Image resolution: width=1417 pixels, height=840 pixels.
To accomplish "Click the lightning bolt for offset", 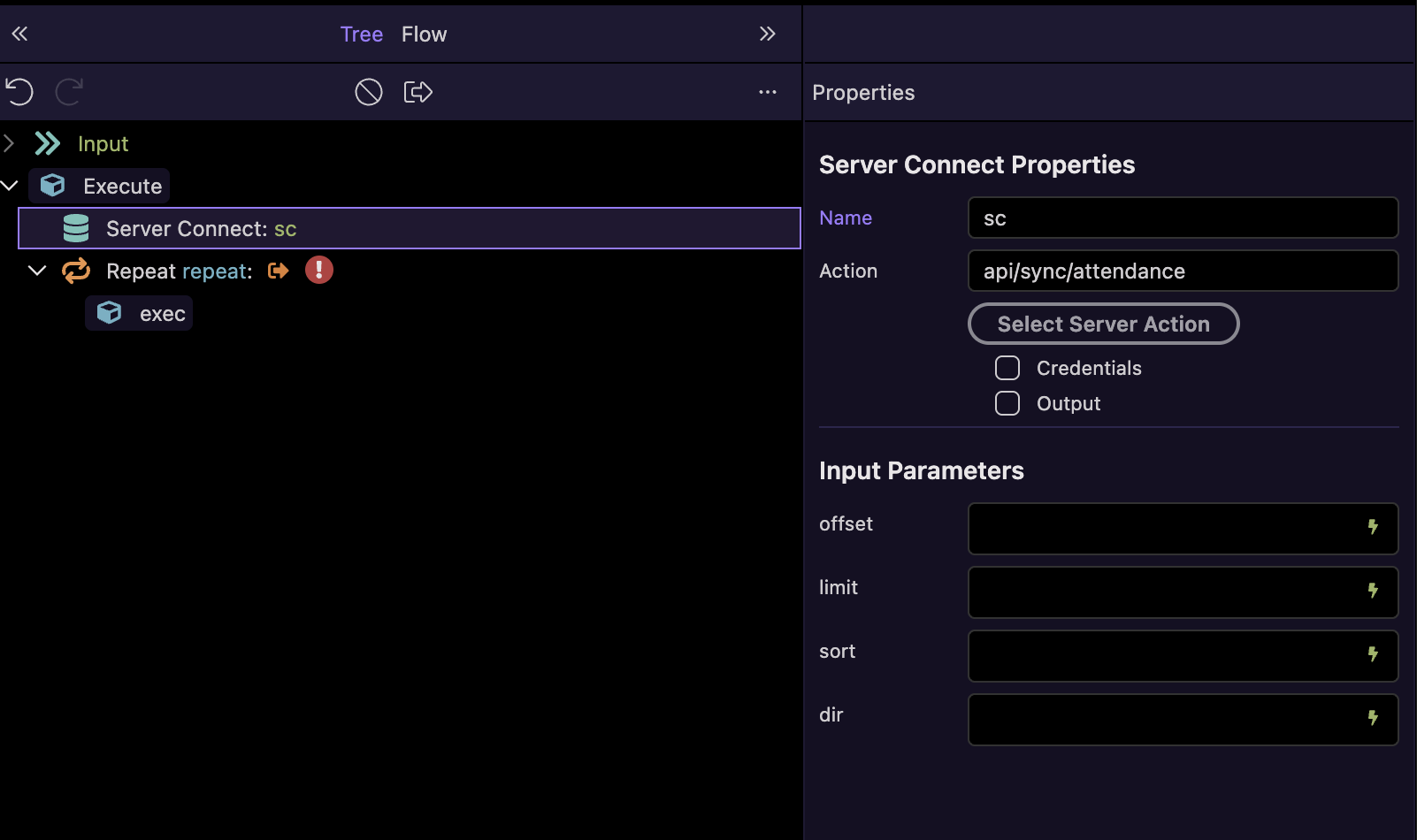I will [1373, 528].
